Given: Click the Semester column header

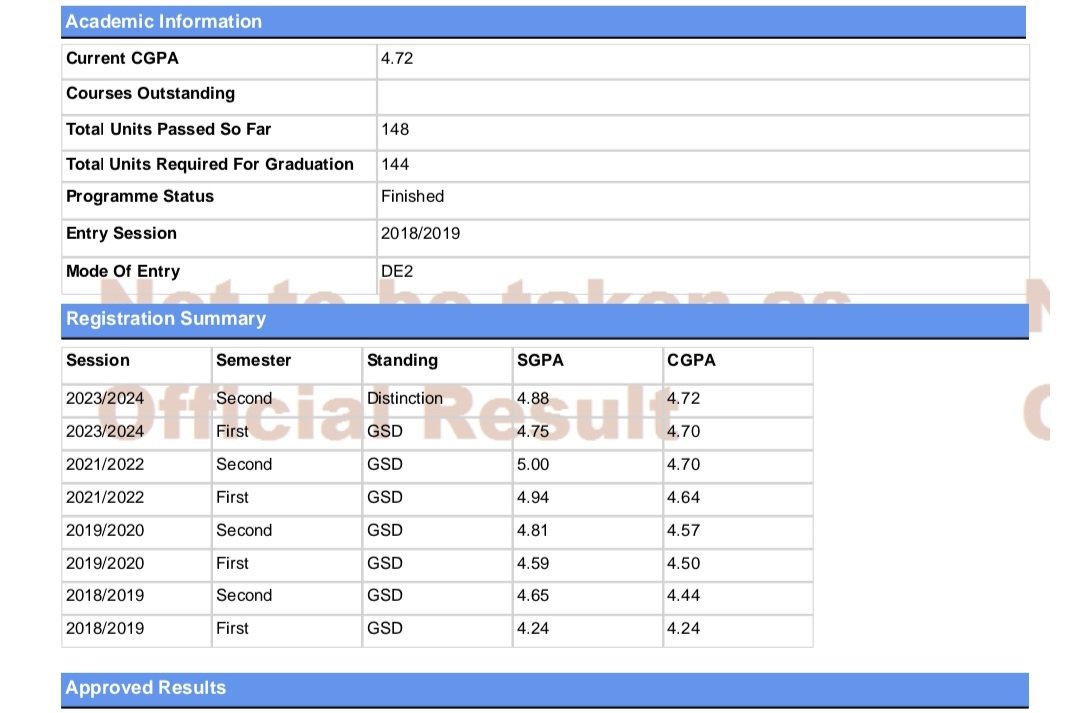Looking at the screenshot, I should (x=253, y=360).
